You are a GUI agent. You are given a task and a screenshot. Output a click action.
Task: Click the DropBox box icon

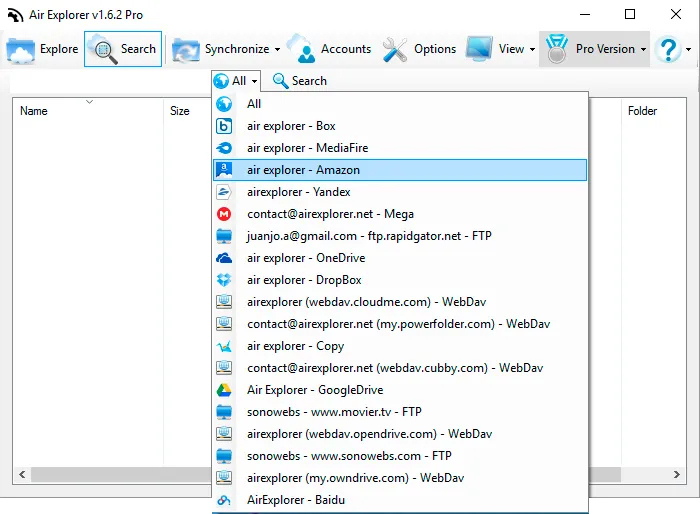click(x=224, y=280)
